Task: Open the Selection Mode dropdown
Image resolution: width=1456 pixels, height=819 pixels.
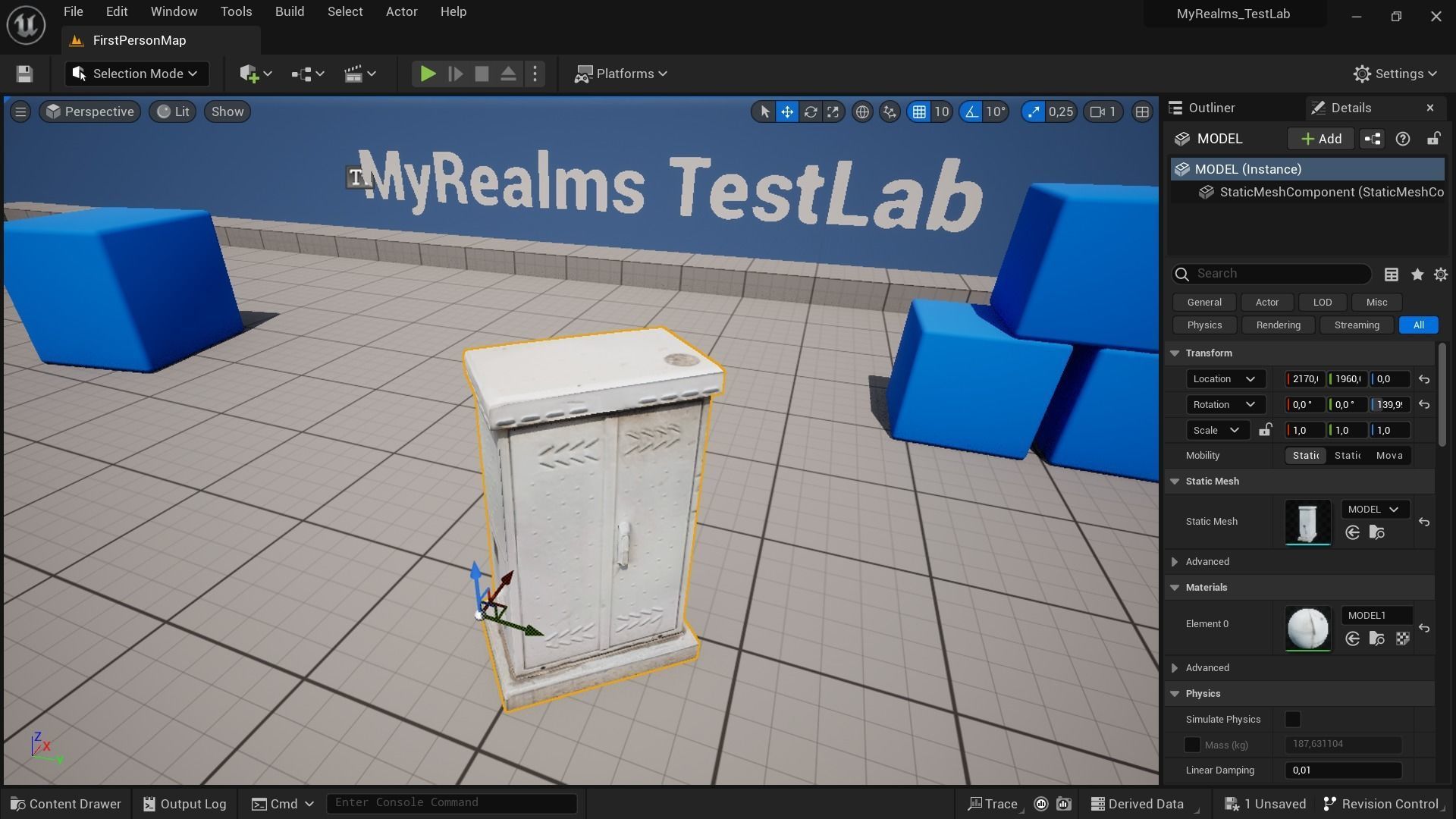Action: [136, 74]
